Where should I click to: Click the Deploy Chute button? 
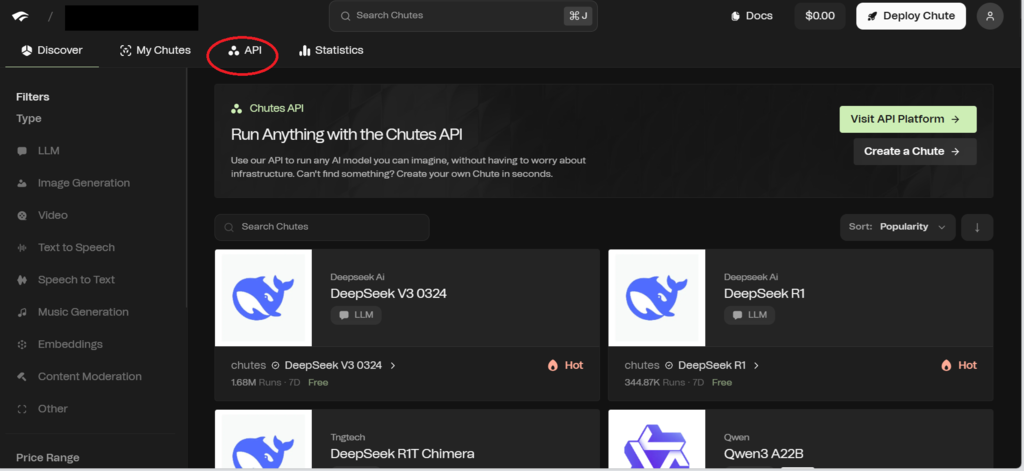pyautogui.click(x=911, y=16)
